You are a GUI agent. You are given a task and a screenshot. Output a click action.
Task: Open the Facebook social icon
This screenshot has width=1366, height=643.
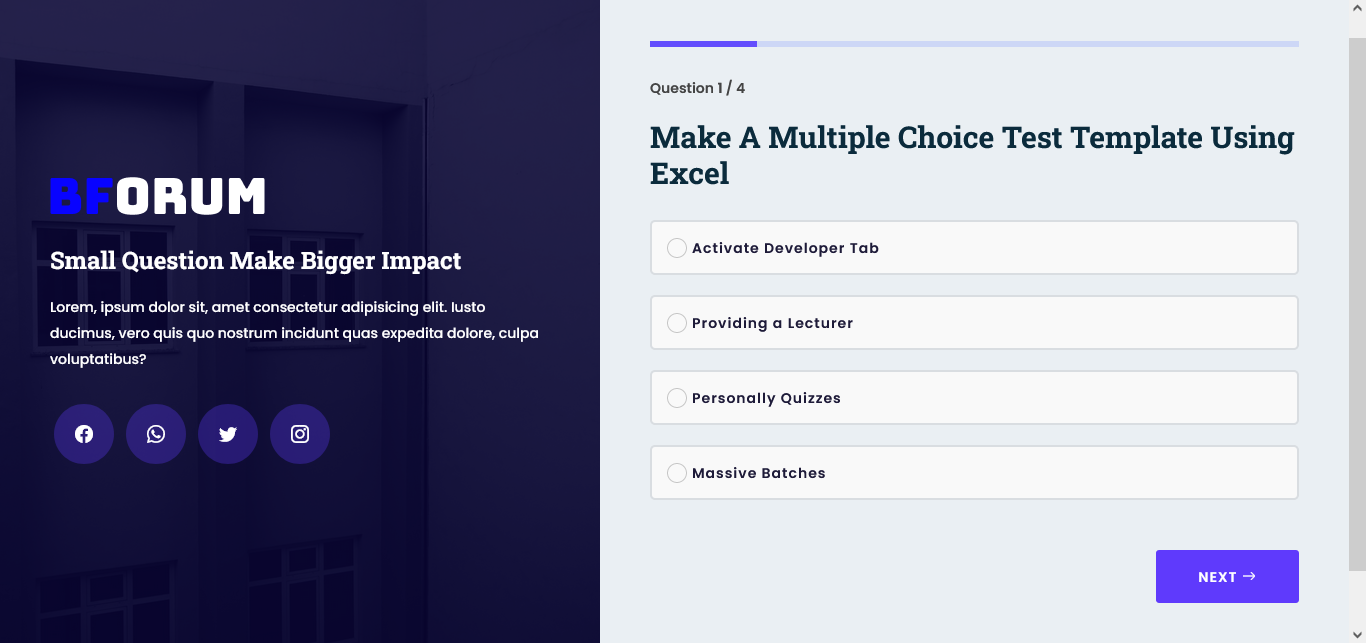(x=84, y=434)
